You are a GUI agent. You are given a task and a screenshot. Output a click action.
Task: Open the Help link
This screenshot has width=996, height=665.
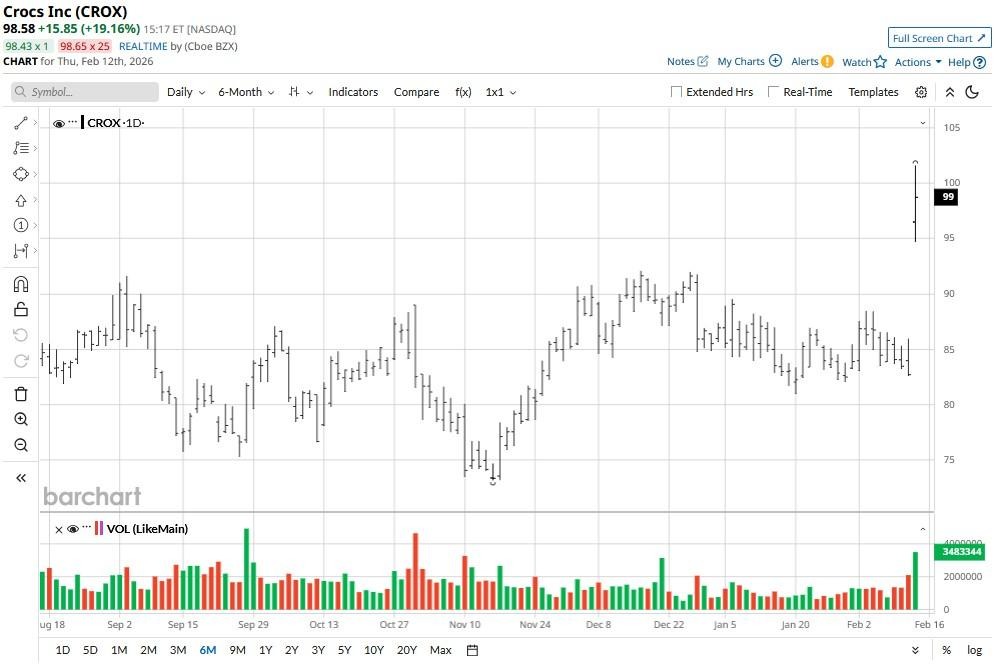(x=967, y=62)
